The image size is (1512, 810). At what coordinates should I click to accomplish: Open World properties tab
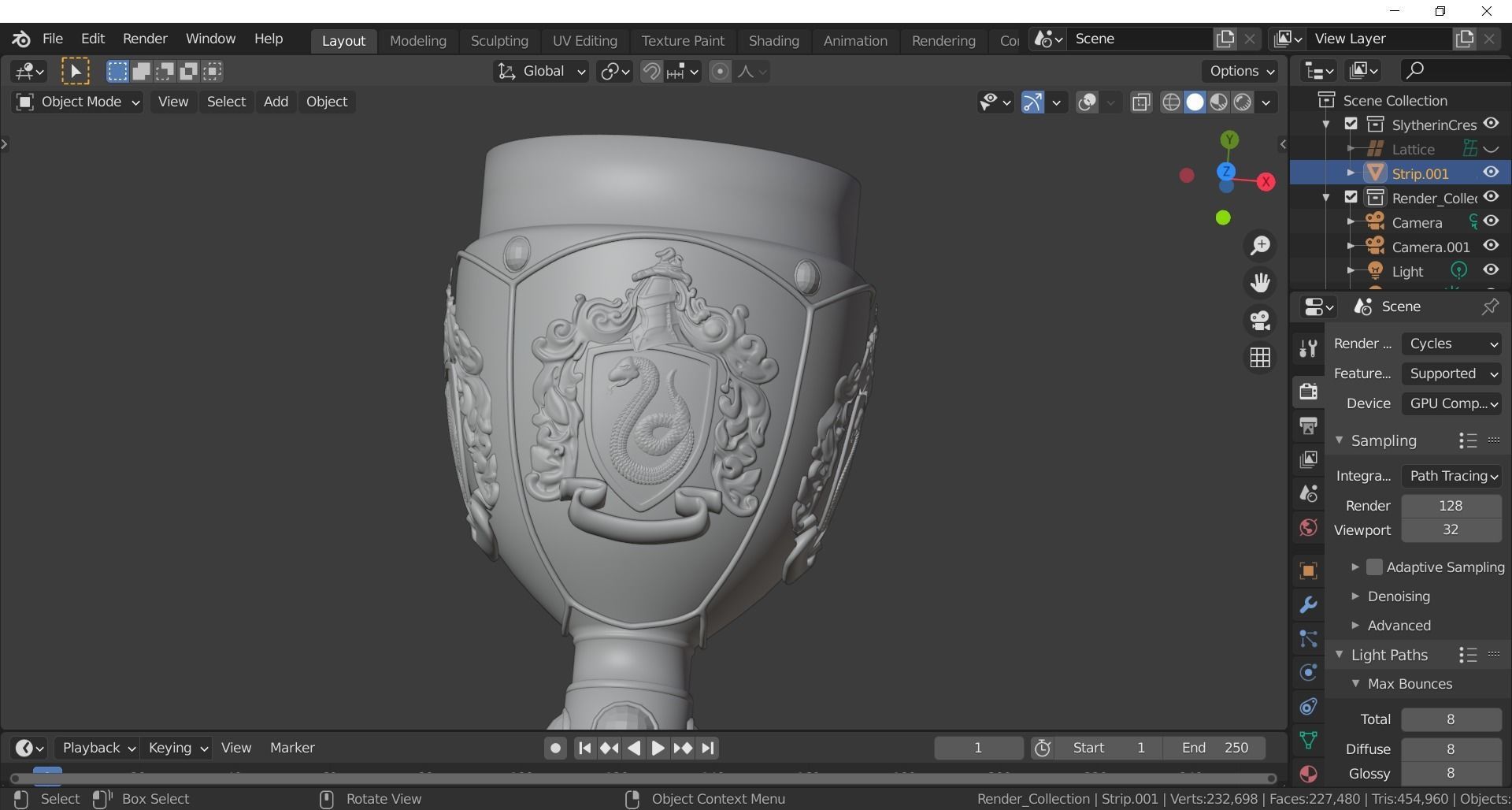click(x=1309, y=527)
